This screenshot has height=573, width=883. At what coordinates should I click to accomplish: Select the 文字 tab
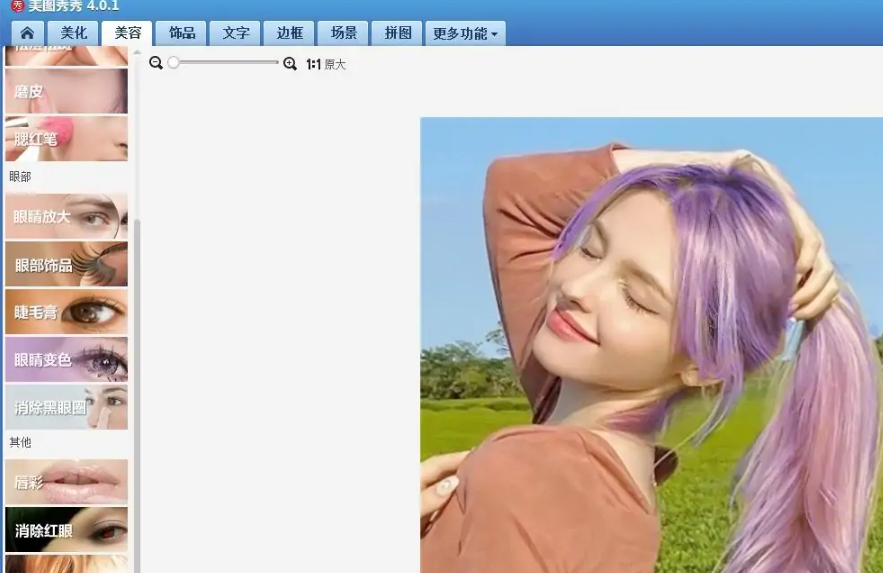click(x=235, y=33)
